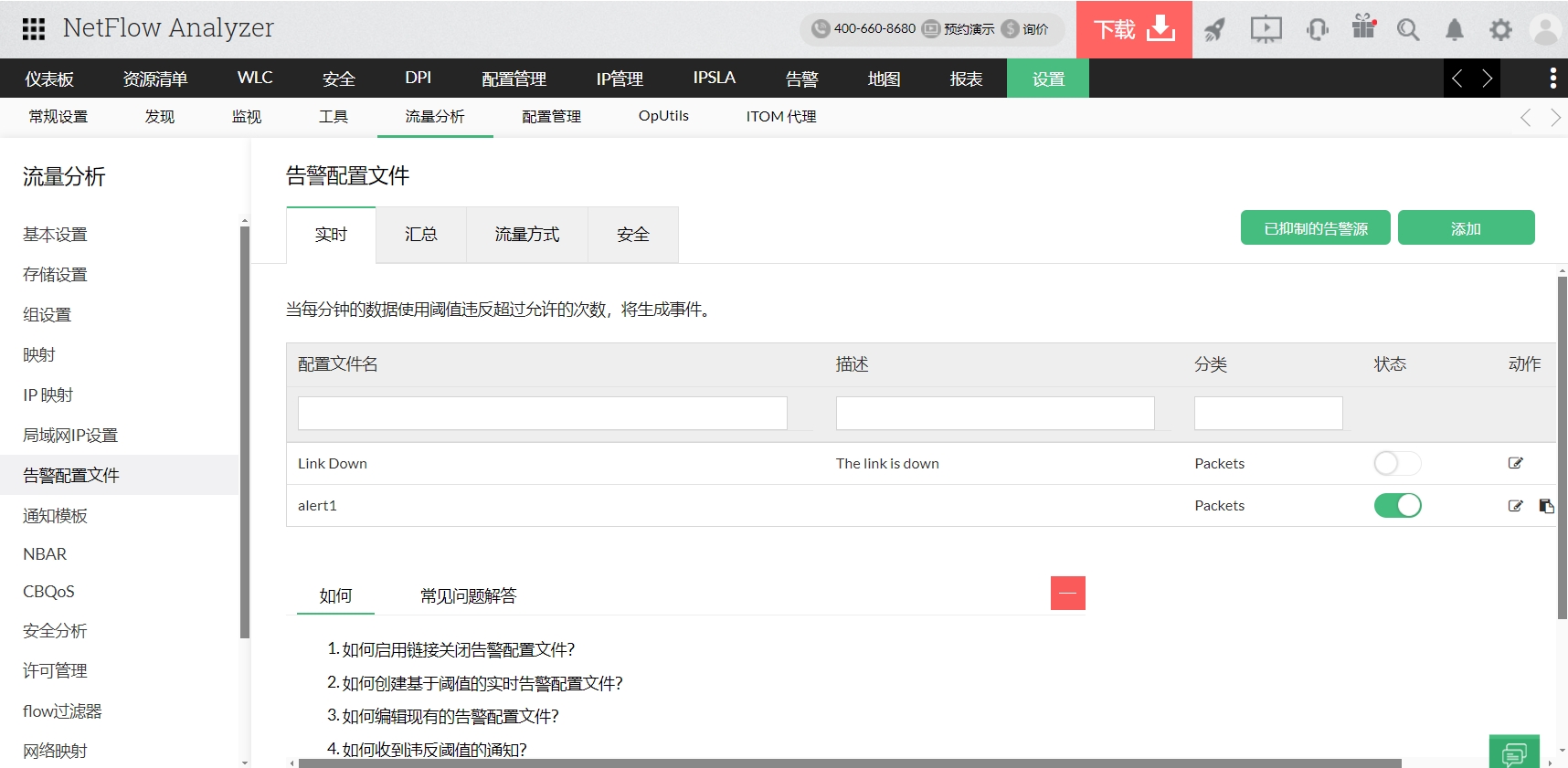Open the presentation screen icon
The height and width of the screenshot is (768, 1568).
click(x=1266, y=30)
